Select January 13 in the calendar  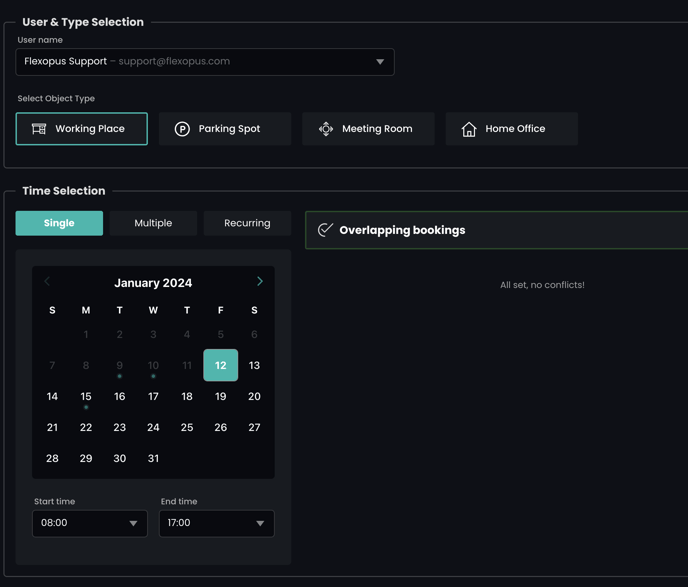pos(254,365)
